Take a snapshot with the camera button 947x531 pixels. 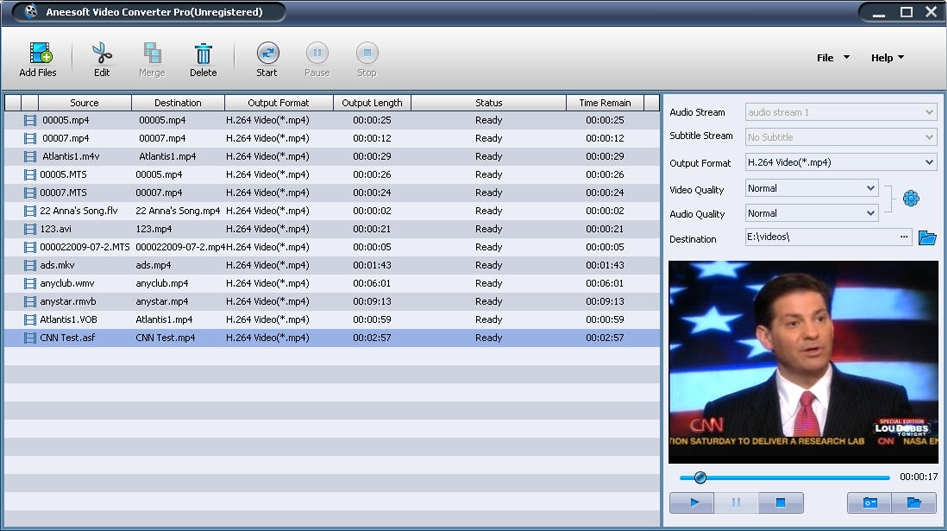(x=870, y=502)
